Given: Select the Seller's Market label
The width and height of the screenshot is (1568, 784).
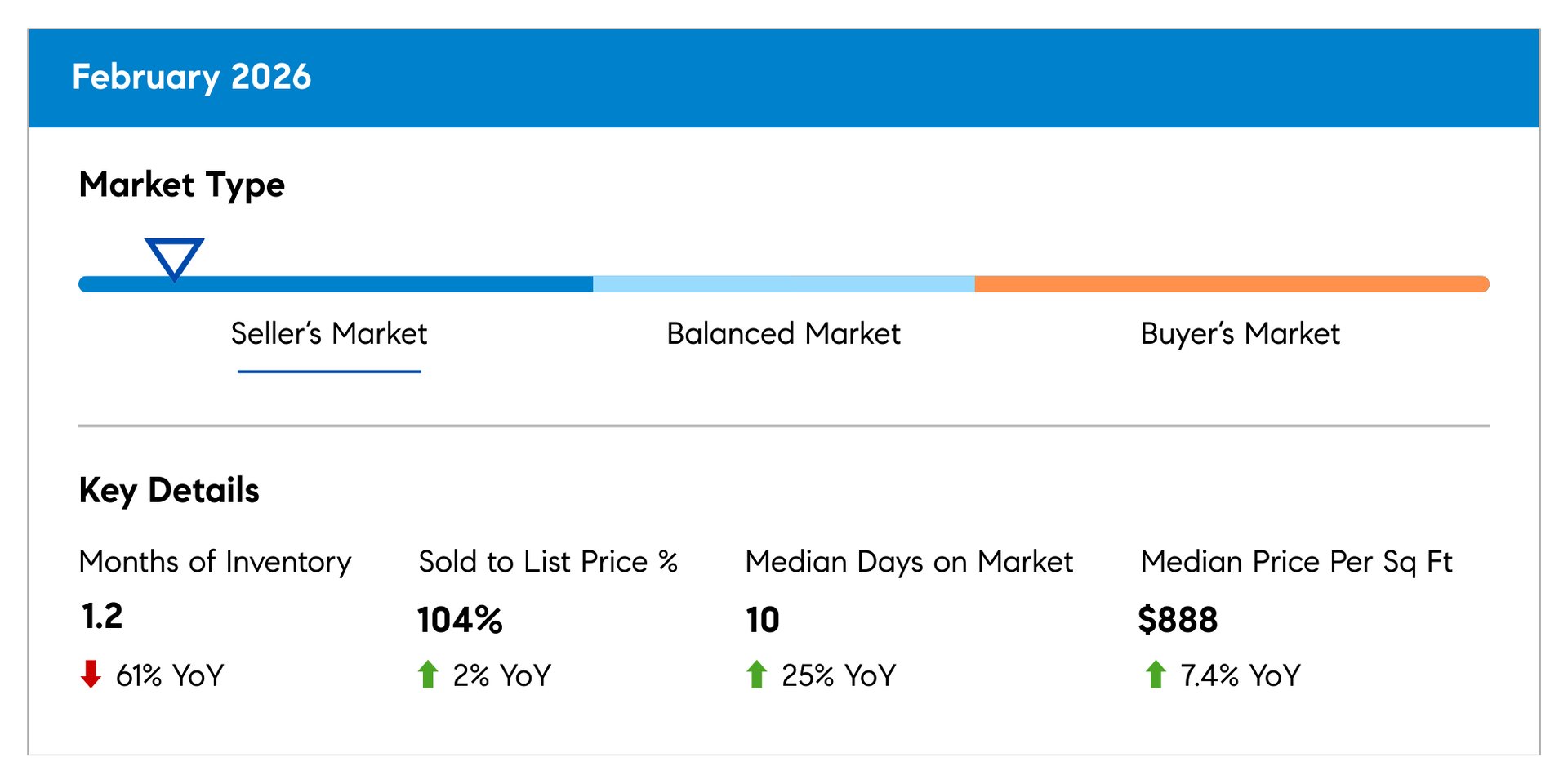Looking at the screenshot, I should pos(328,334).
